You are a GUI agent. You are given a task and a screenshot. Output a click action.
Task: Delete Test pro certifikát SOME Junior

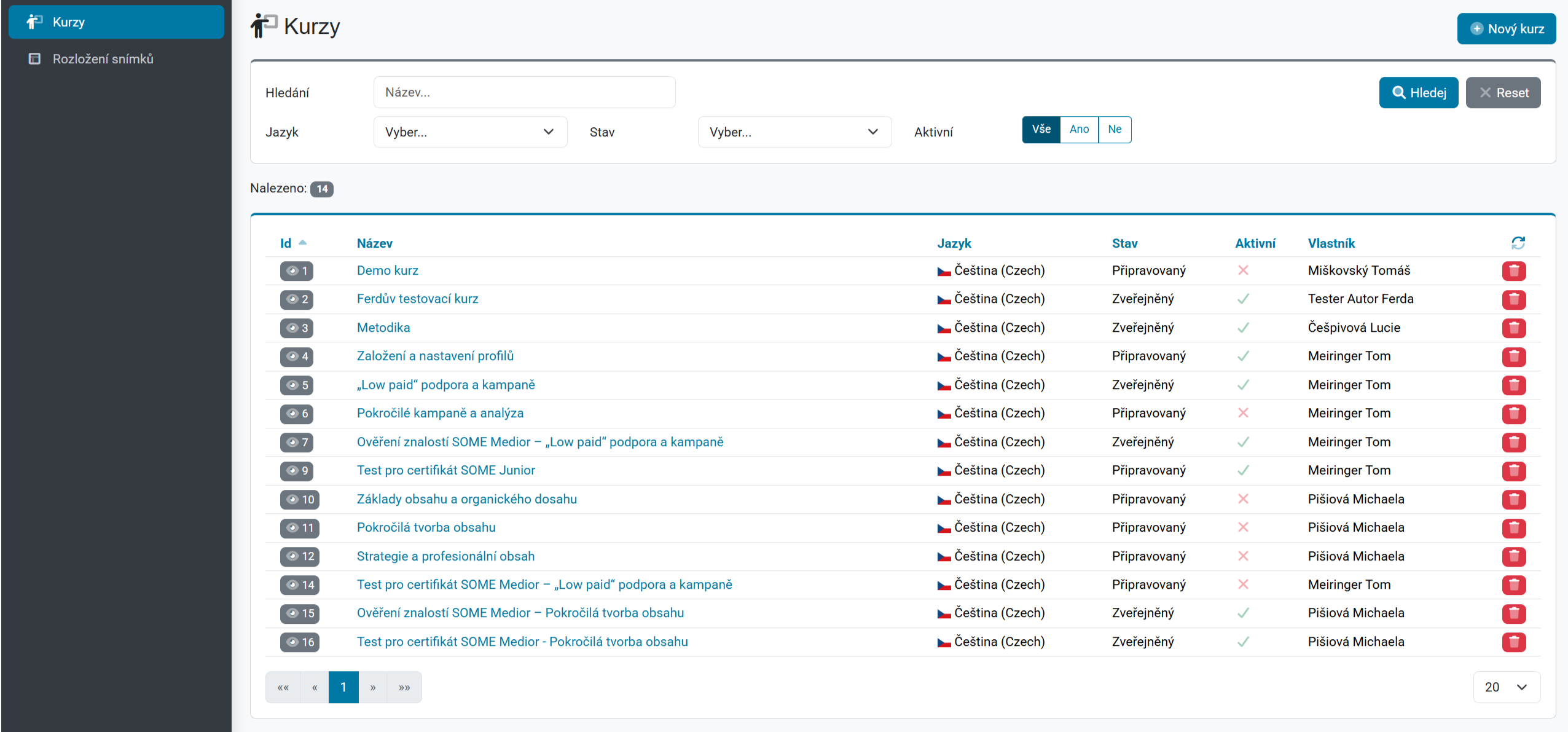click(x=1514, y=471)
